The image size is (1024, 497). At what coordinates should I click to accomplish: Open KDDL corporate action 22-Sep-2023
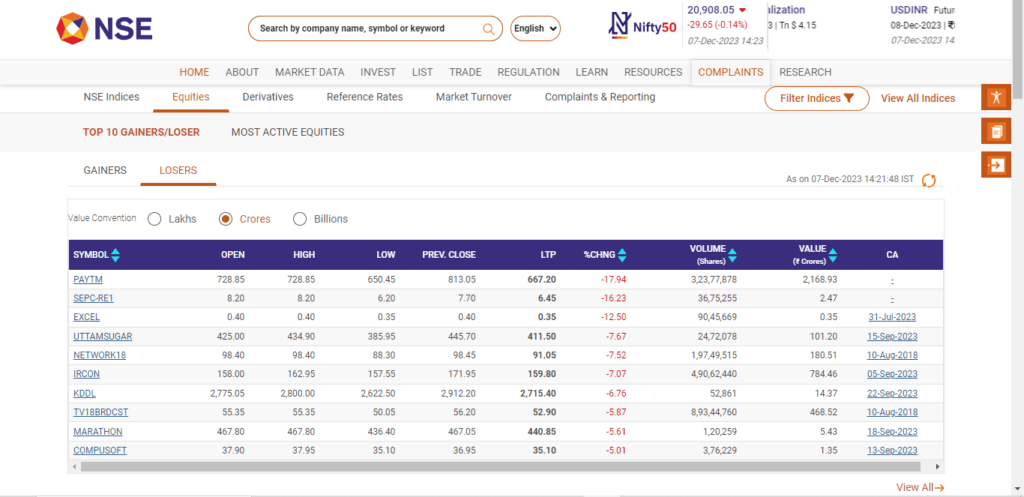coord(892,394)
